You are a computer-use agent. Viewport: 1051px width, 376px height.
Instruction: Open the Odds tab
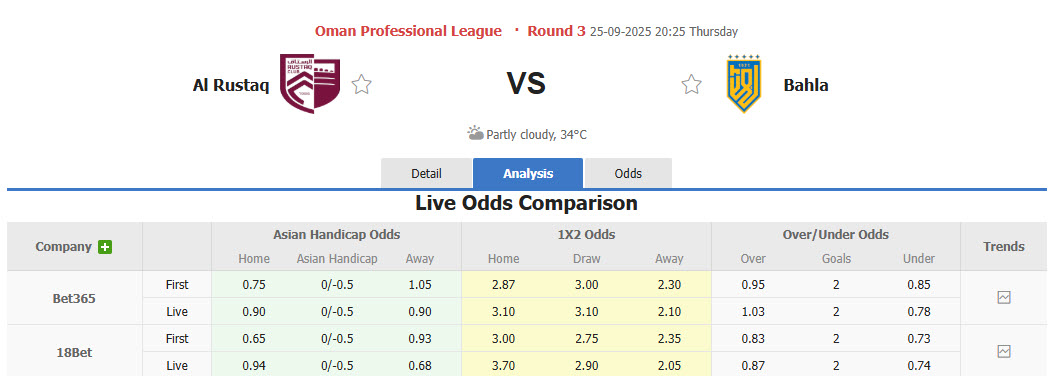628,174
